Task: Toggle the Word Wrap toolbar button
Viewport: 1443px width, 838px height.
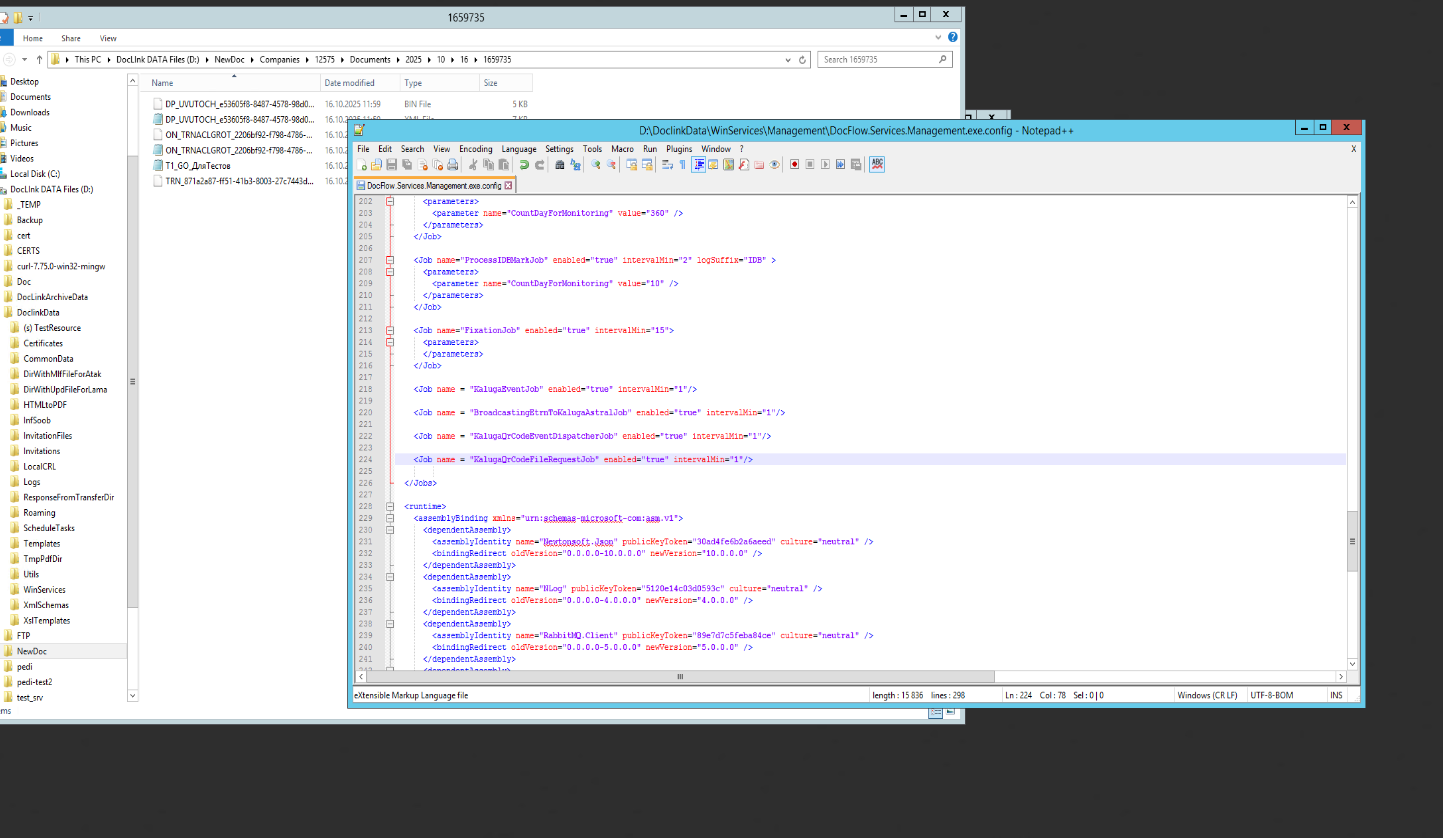Action: click(x=667, y=165)
